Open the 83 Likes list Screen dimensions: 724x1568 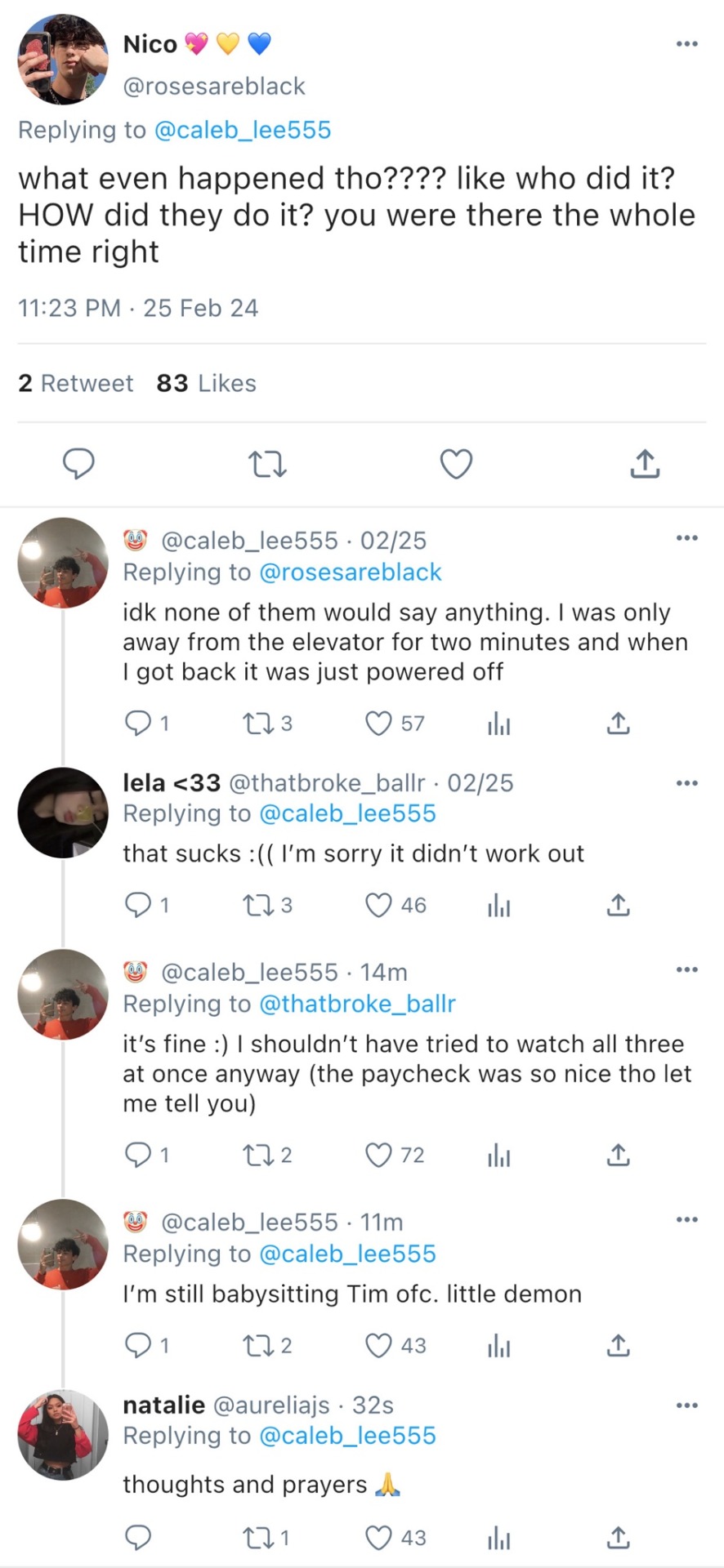click(206, 384)
